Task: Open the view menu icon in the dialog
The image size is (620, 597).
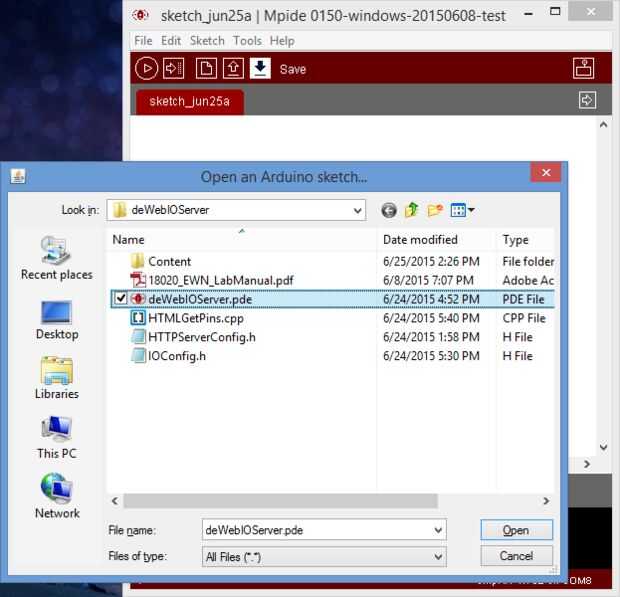Action: point(462,210)
